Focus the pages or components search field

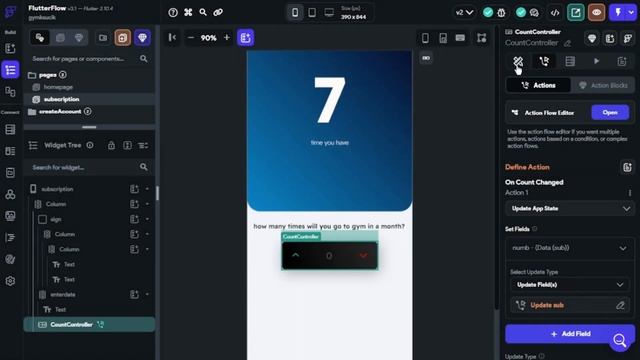click(89, 59)
